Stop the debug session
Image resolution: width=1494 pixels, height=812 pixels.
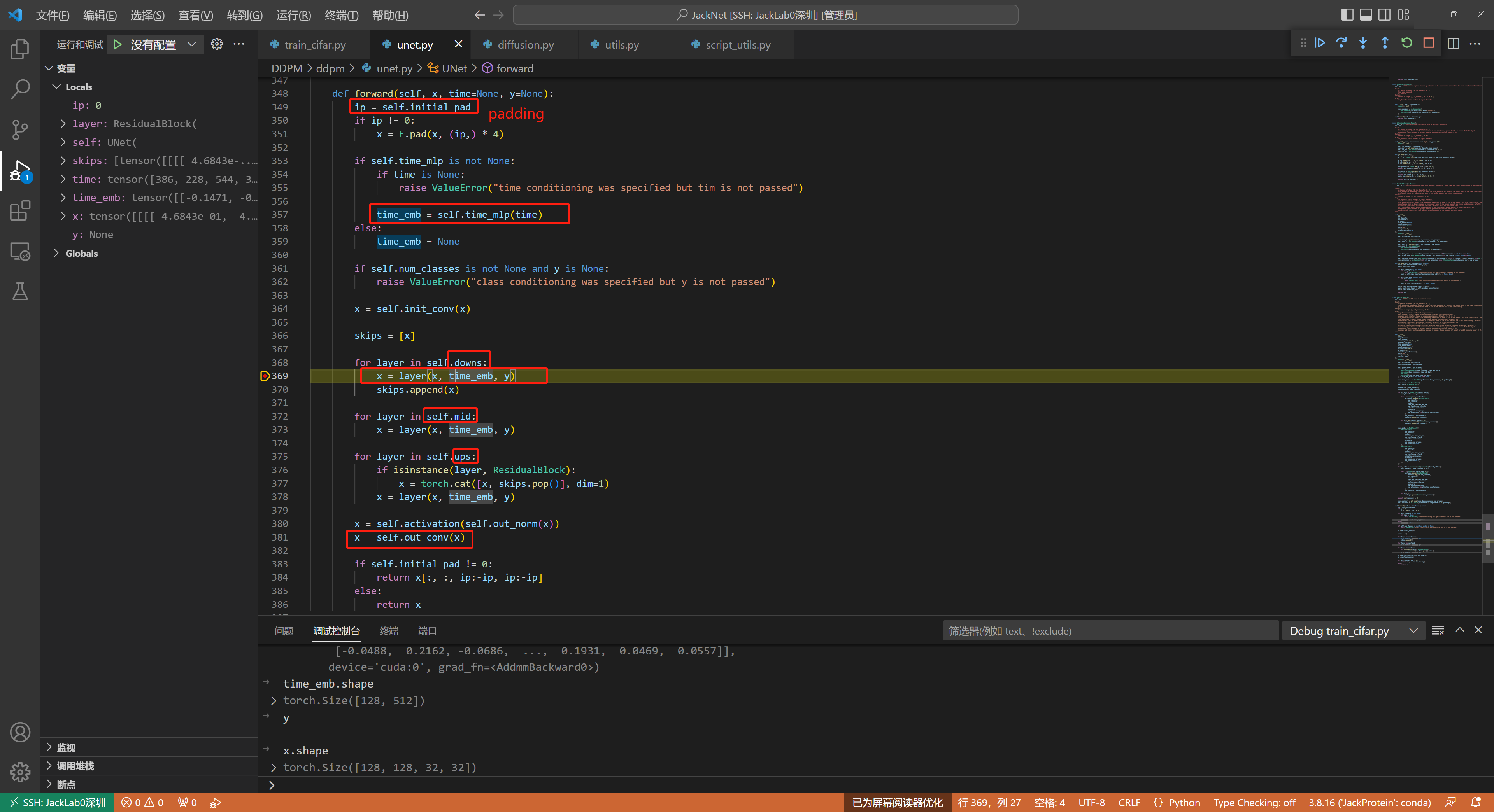coord(1429,43)
